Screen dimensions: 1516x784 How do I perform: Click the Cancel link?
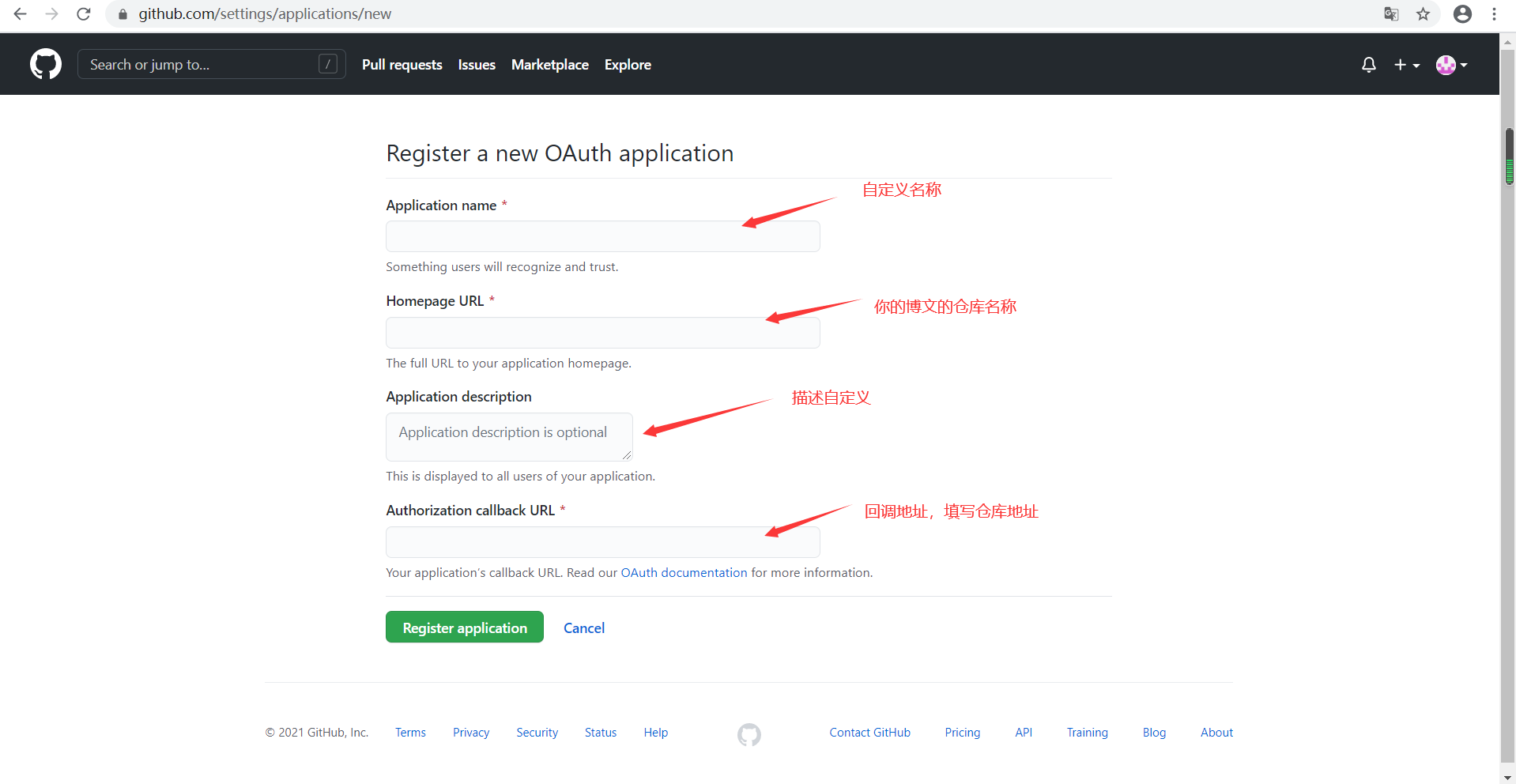584,628
